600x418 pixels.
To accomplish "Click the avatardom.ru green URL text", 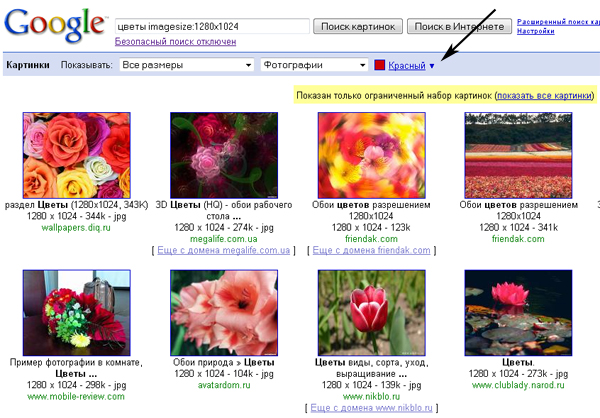I will point(224,385).
